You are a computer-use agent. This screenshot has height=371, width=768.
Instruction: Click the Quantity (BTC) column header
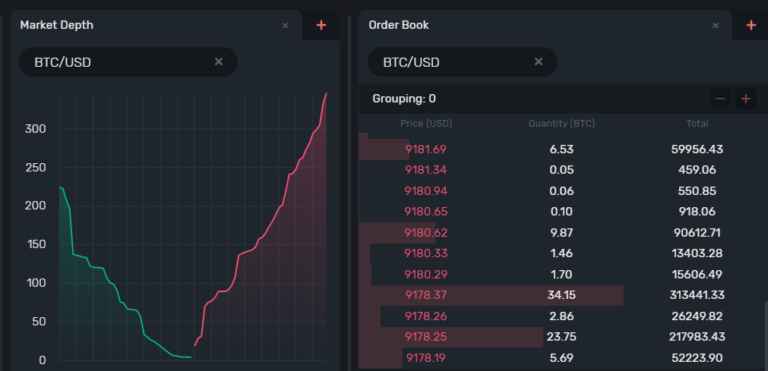coord(561,124)
